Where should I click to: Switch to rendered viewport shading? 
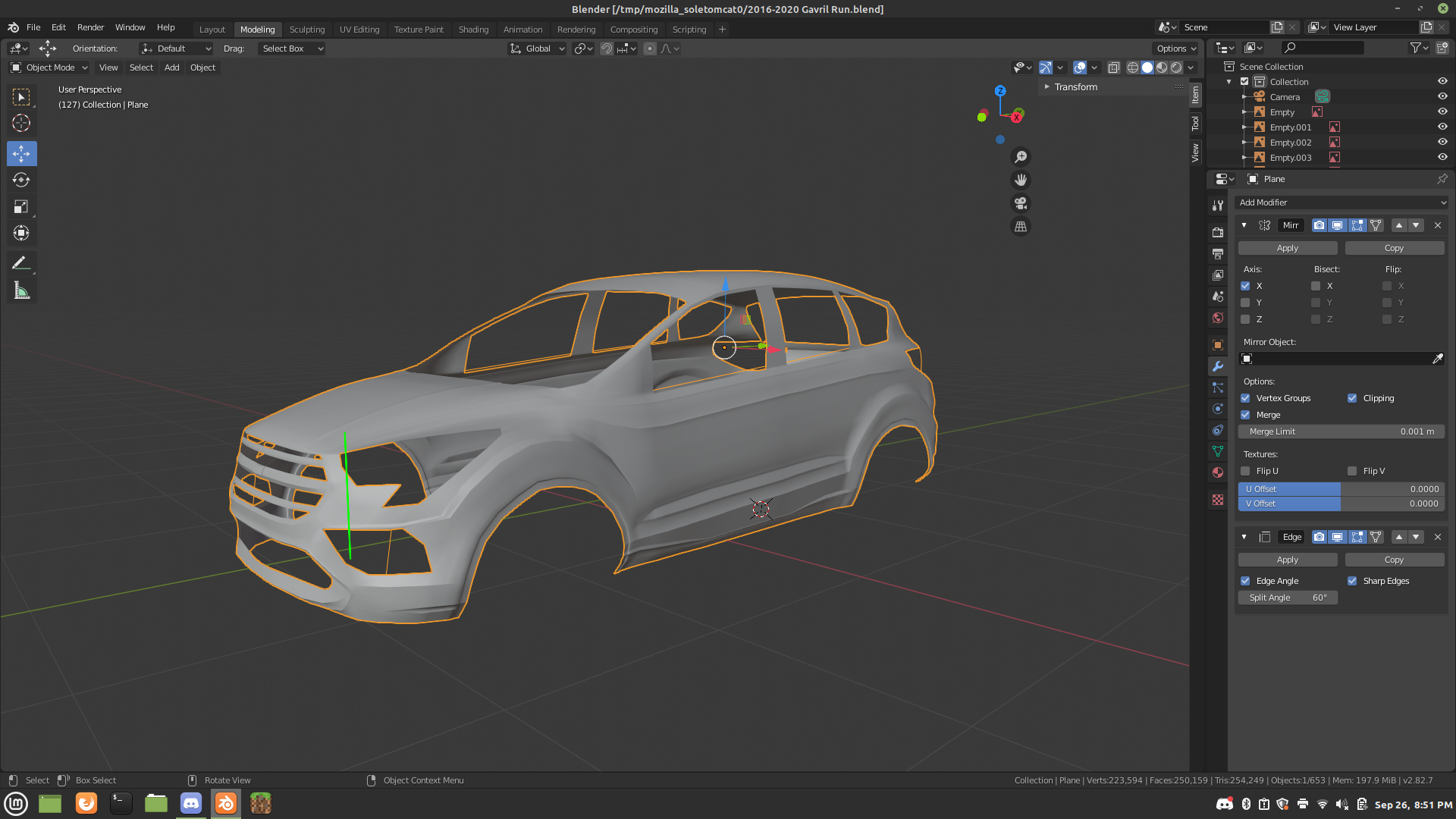click(x=1176, y=67)
